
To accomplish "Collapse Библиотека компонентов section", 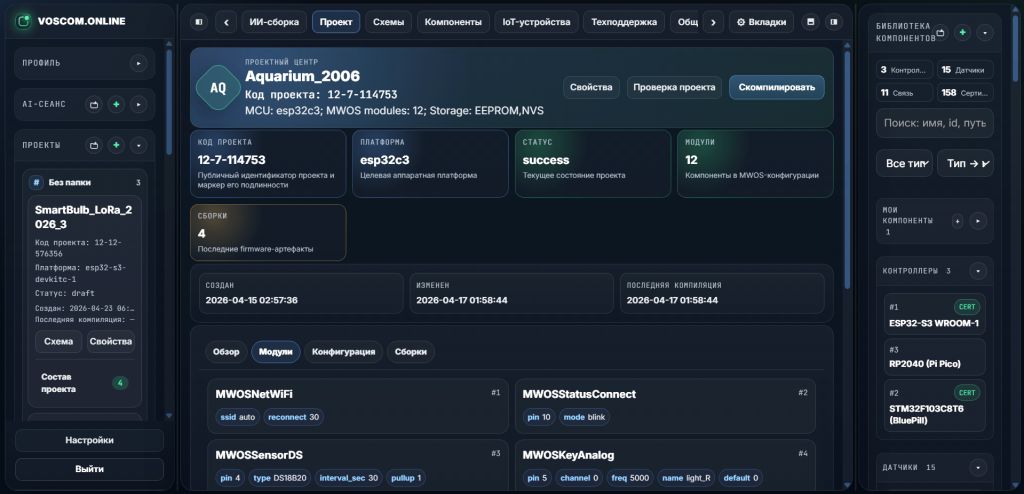I will pos(985,32).
